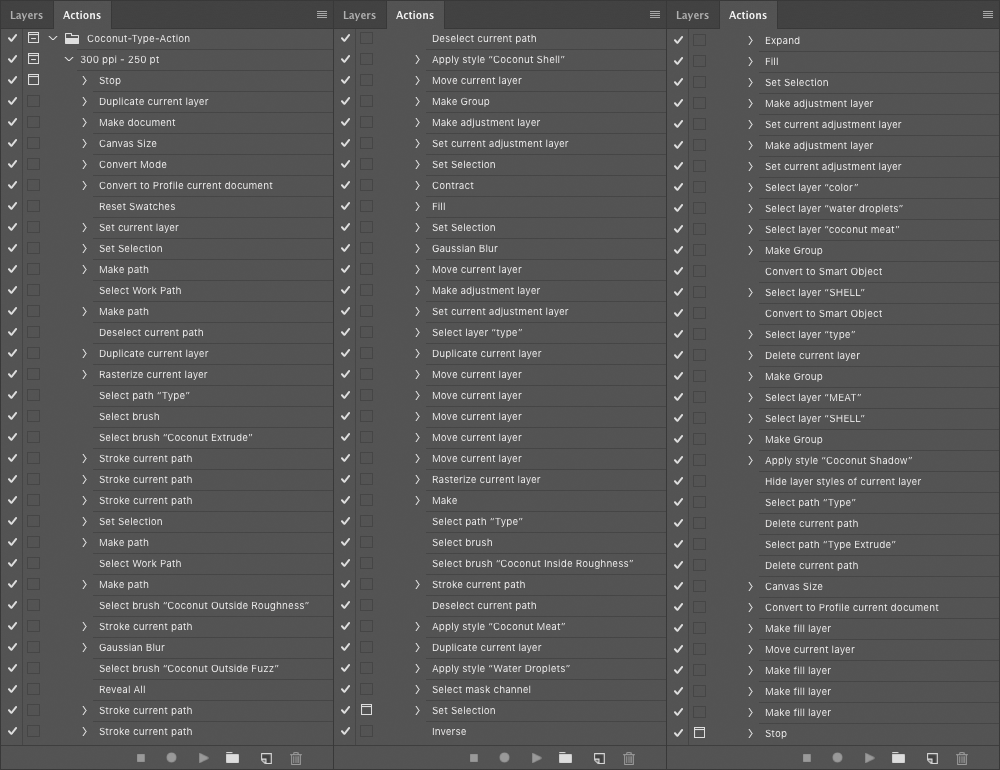This screenshot has width=1000, height=770.
Task: Select Actions tab in left panel
Action: point(82,15)
